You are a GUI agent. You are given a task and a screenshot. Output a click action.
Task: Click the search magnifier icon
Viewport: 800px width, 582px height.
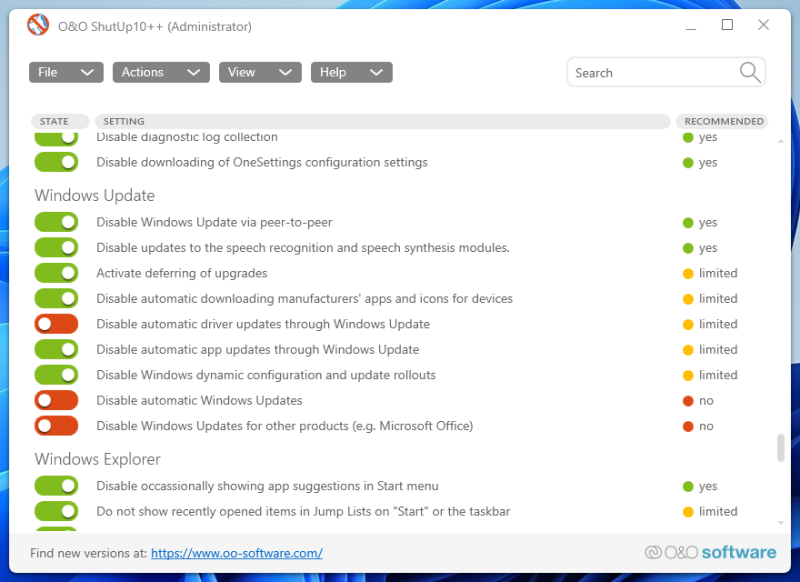[750, 72]
